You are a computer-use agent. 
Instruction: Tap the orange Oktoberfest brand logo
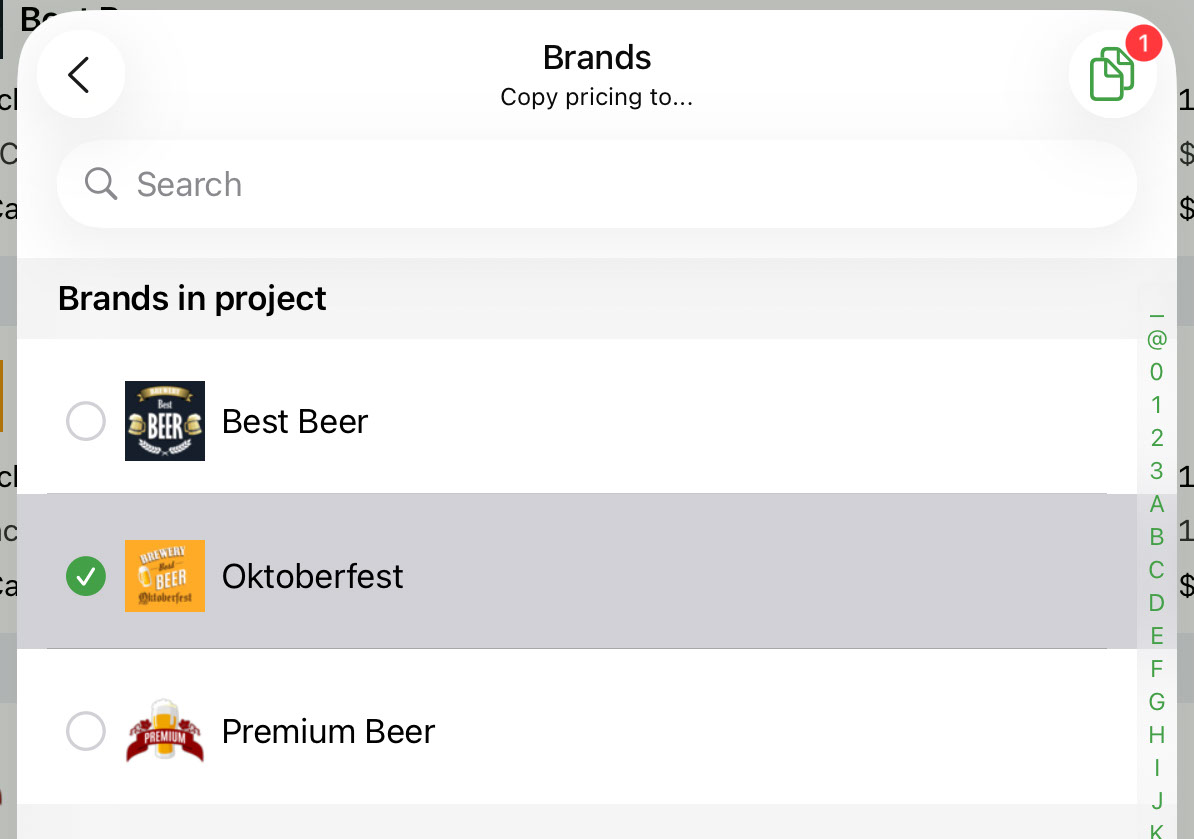click(x=164, y=576)
